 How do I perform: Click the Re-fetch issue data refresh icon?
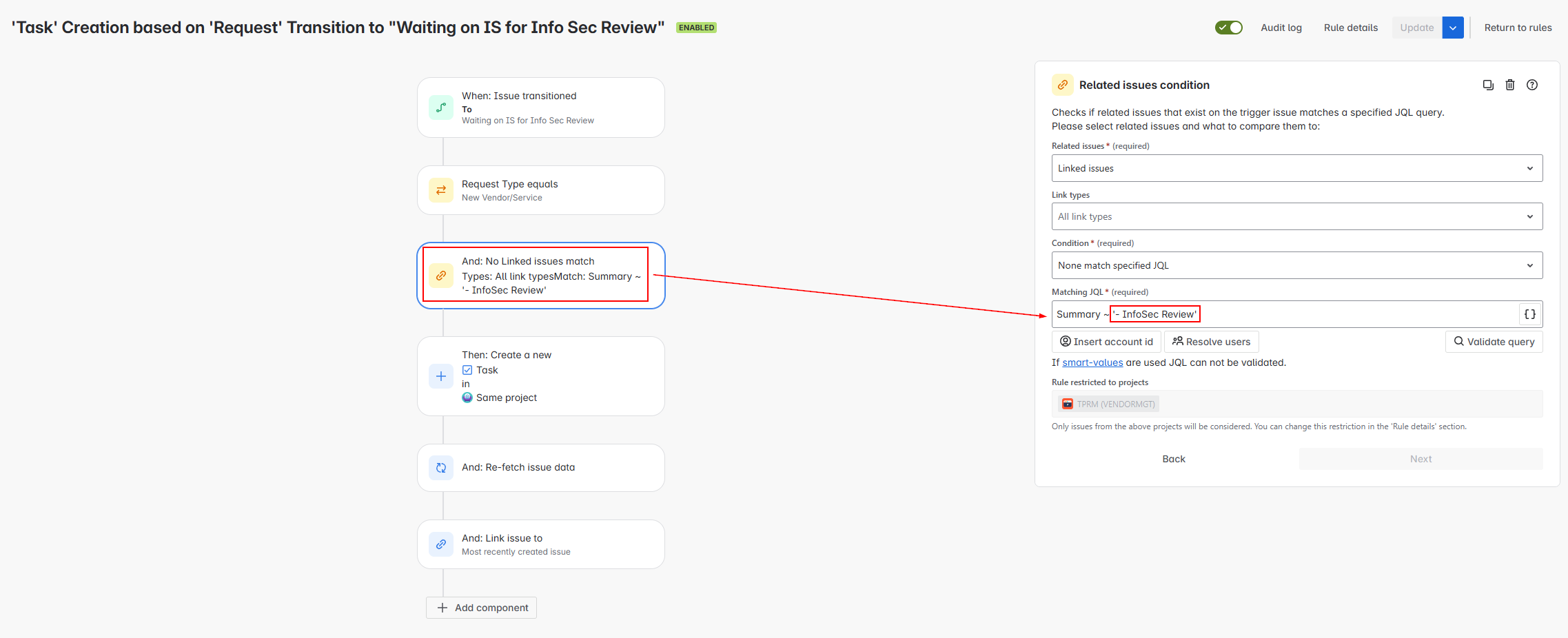[x=441, y=468]
